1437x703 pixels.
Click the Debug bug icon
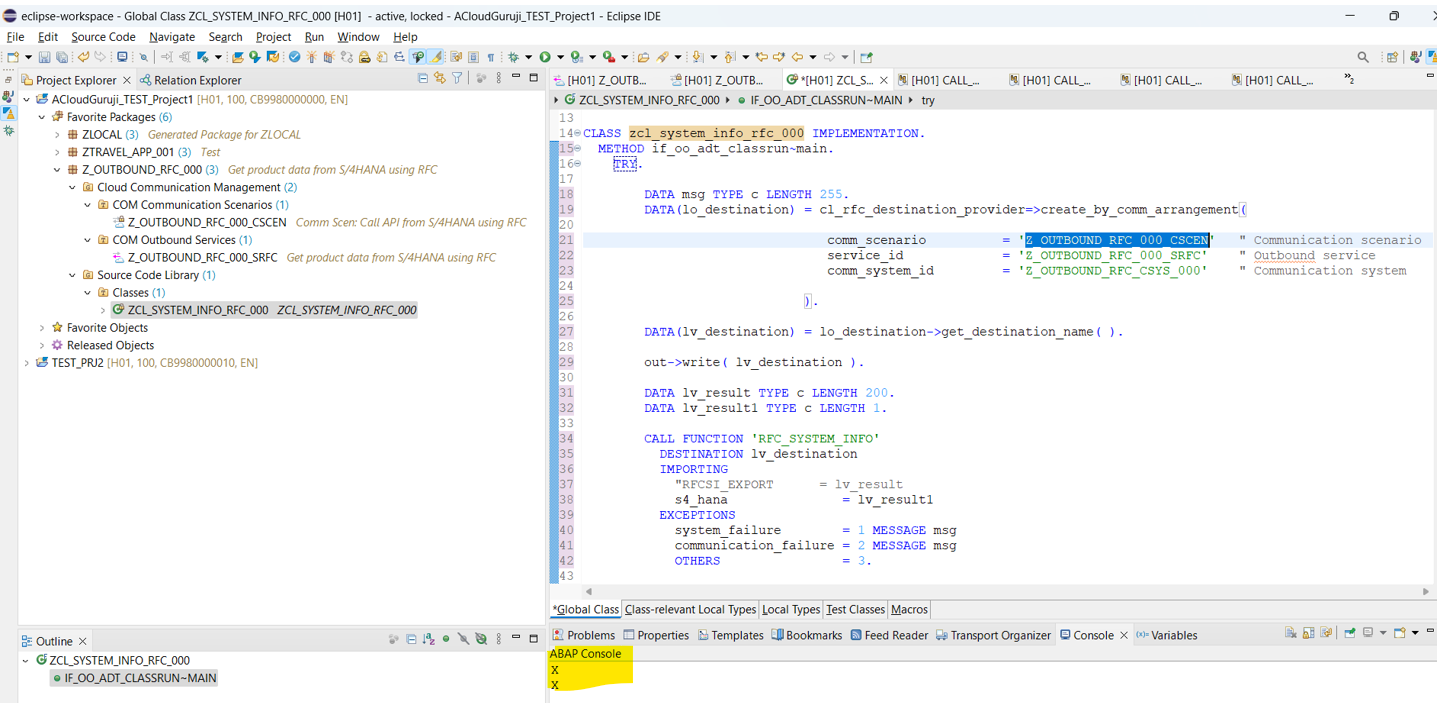(513, 57)
